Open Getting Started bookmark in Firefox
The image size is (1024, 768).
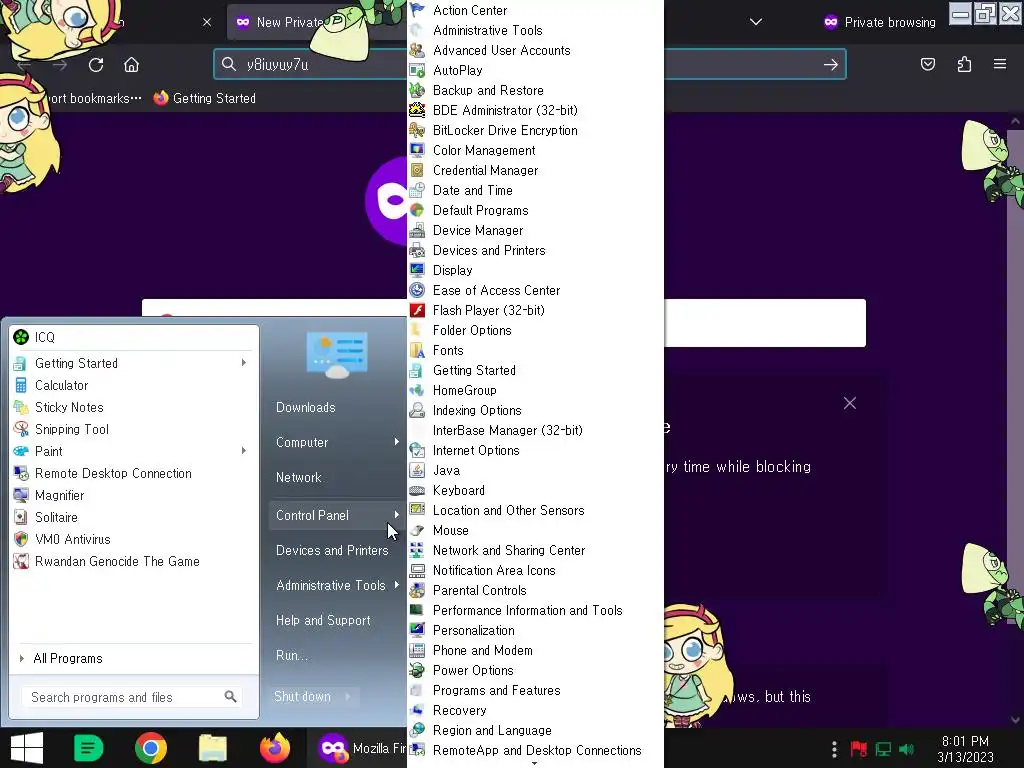(x=204, y=99)
